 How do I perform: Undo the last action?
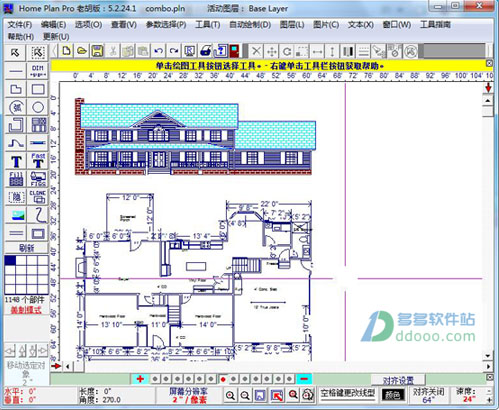coord(159,51)
